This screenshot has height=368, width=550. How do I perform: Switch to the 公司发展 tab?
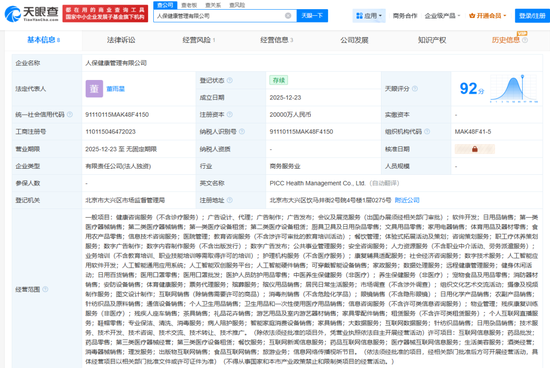click(x=354, y=40)
